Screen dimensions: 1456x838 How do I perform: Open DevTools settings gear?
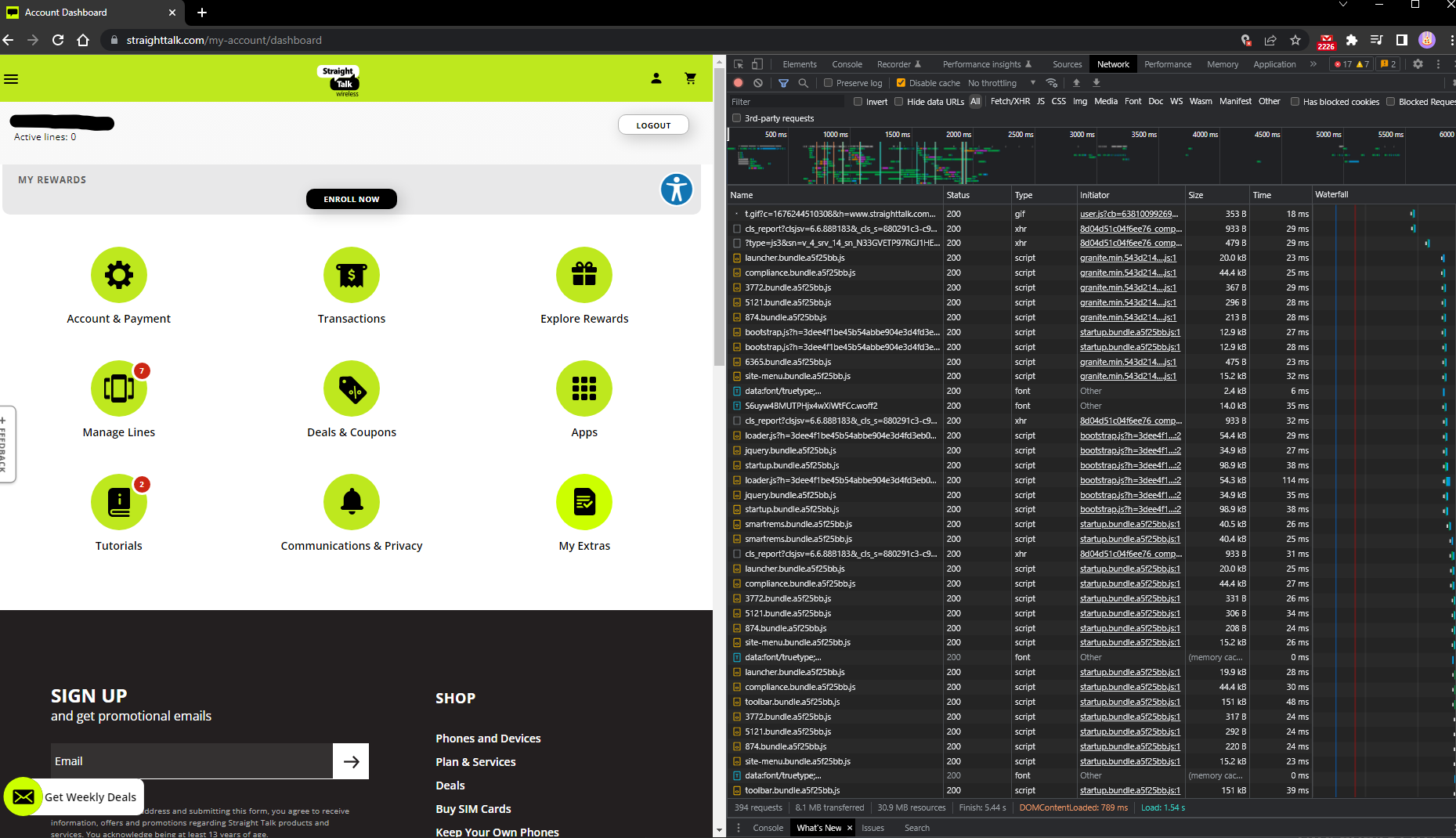coord(1418,64)
